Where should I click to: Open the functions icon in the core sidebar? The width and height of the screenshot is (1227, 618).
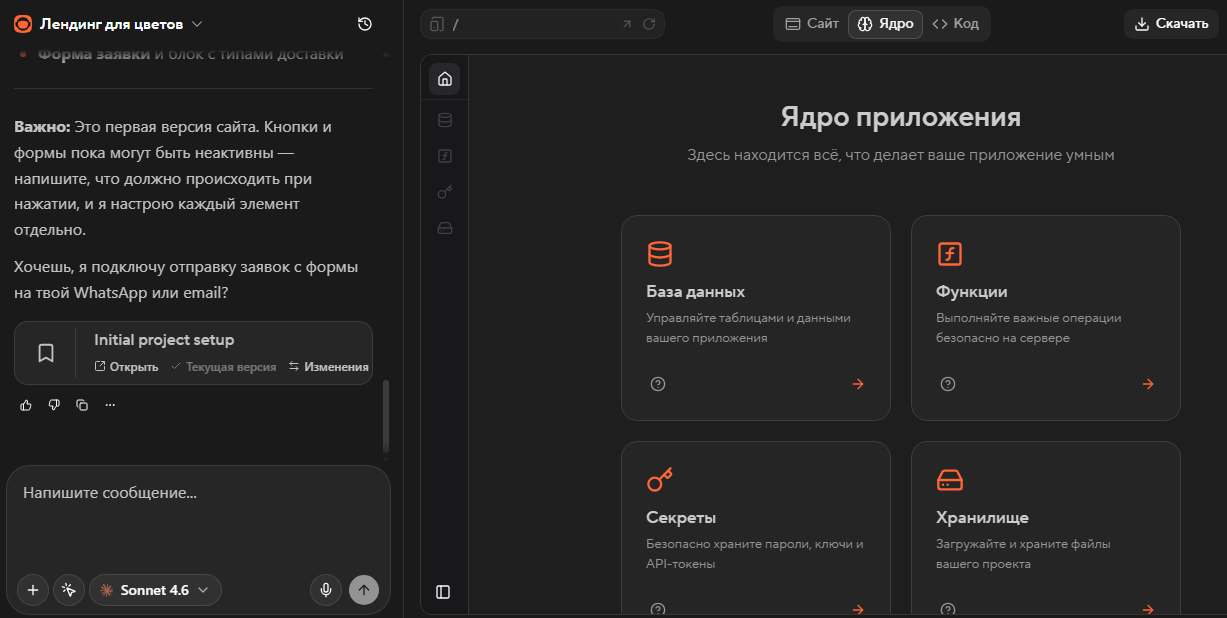click(x=445, y=156)
